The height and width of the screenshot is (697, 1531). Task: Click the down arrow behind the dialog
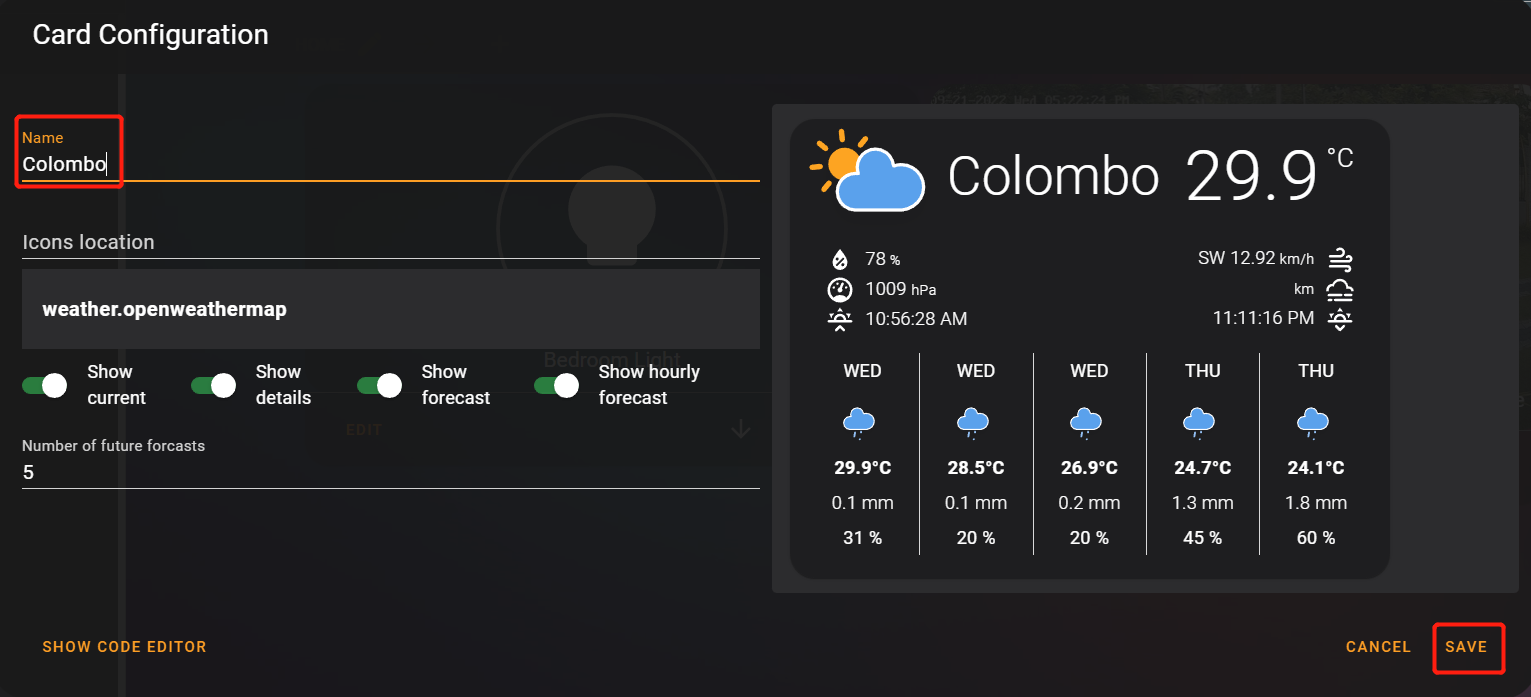(740, 429)
